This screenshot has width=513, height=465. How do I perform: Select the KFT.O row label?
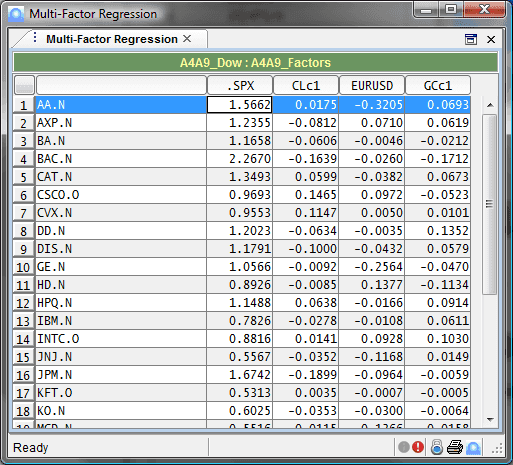click(x=121, y=393)
